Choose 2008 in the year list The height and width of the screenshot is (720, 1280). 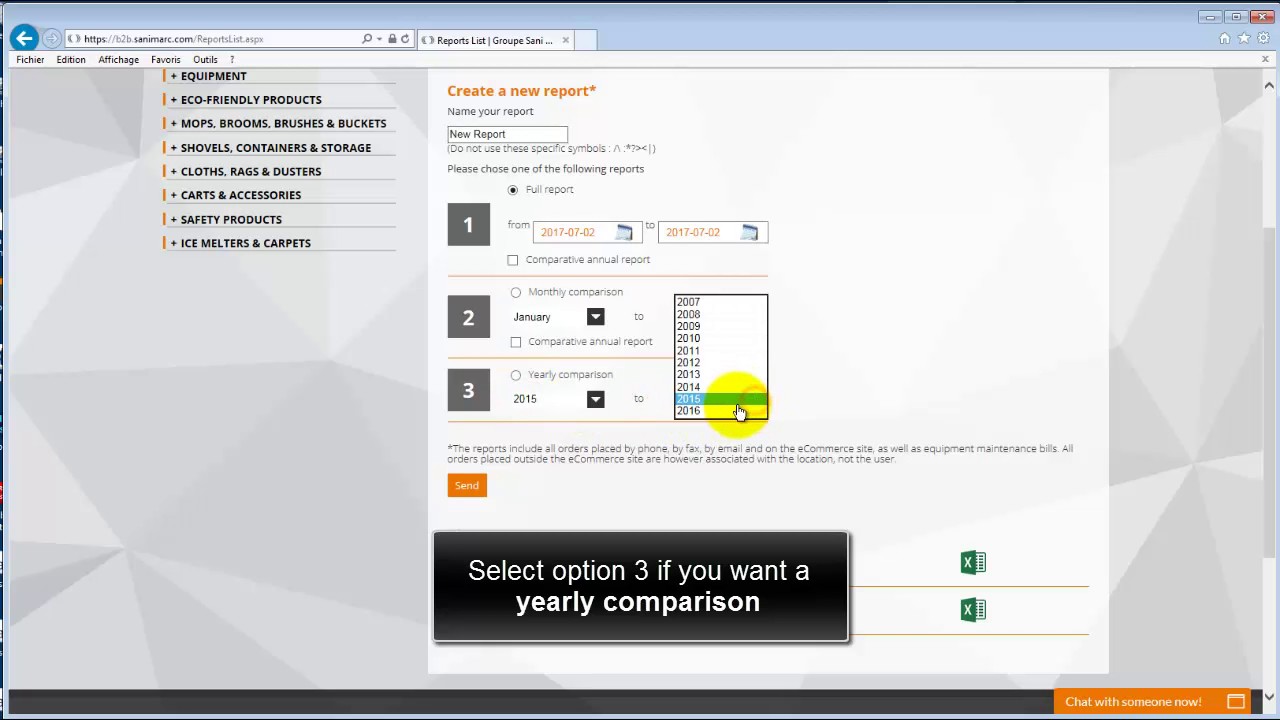pos(721,314)
